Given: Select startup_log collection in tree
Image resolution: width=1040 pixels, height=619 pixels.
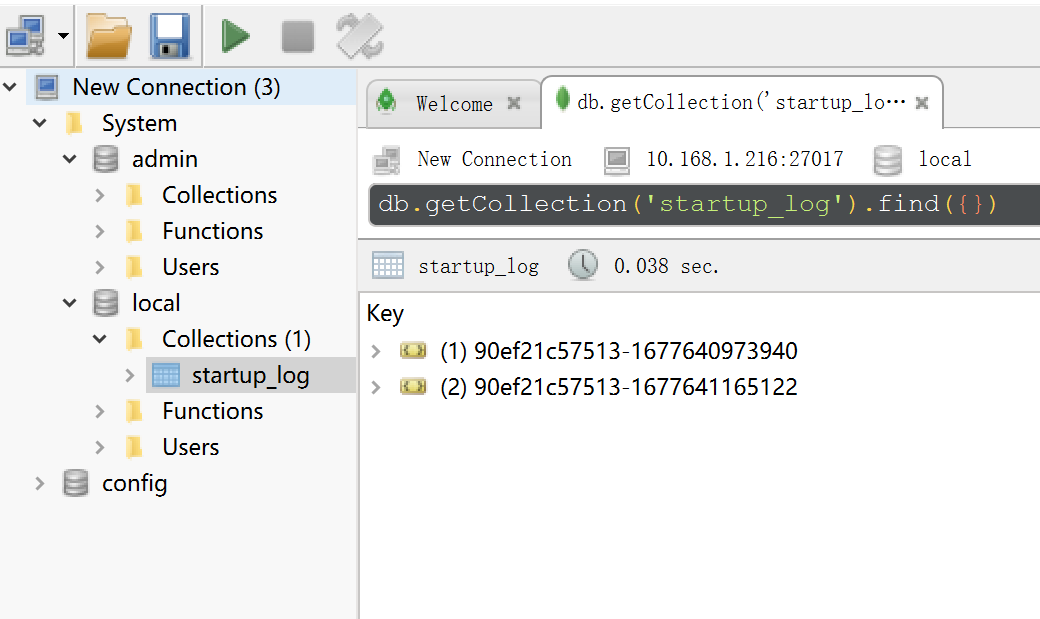Looking at the screenshot, I should tap(250, 375).
